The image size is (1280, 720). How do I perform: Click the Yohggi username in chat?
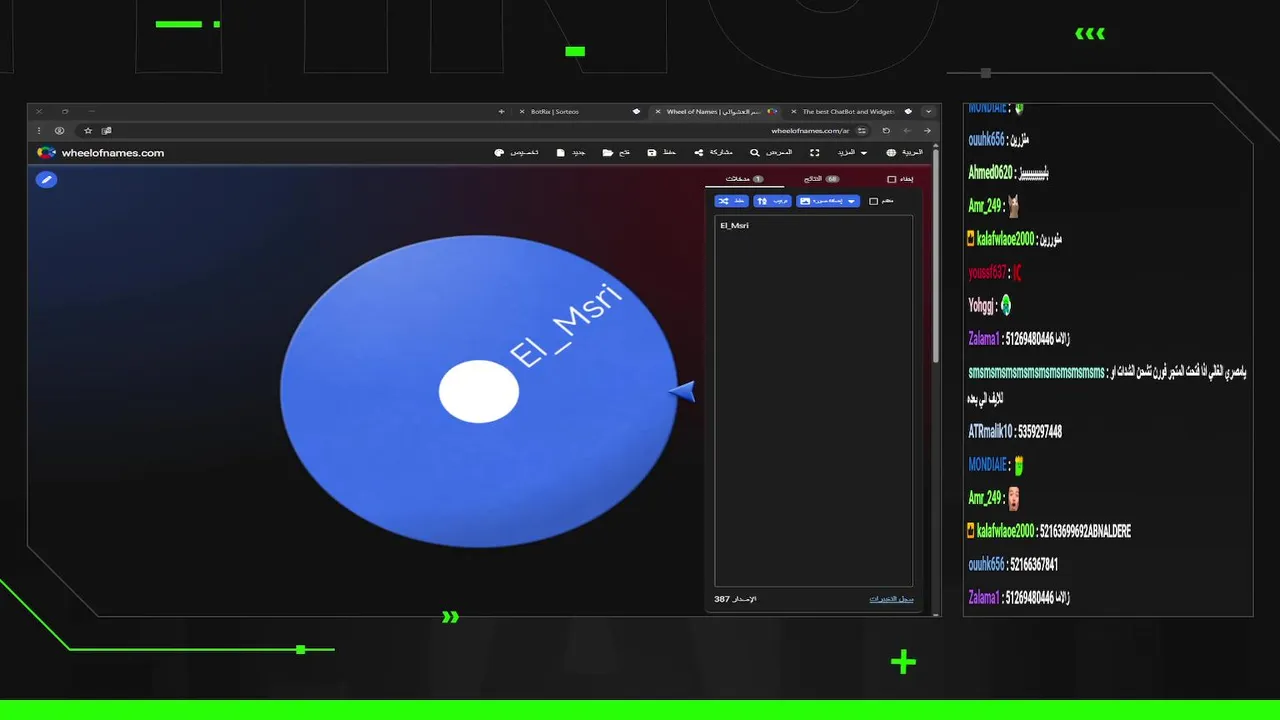coord(982,306)
